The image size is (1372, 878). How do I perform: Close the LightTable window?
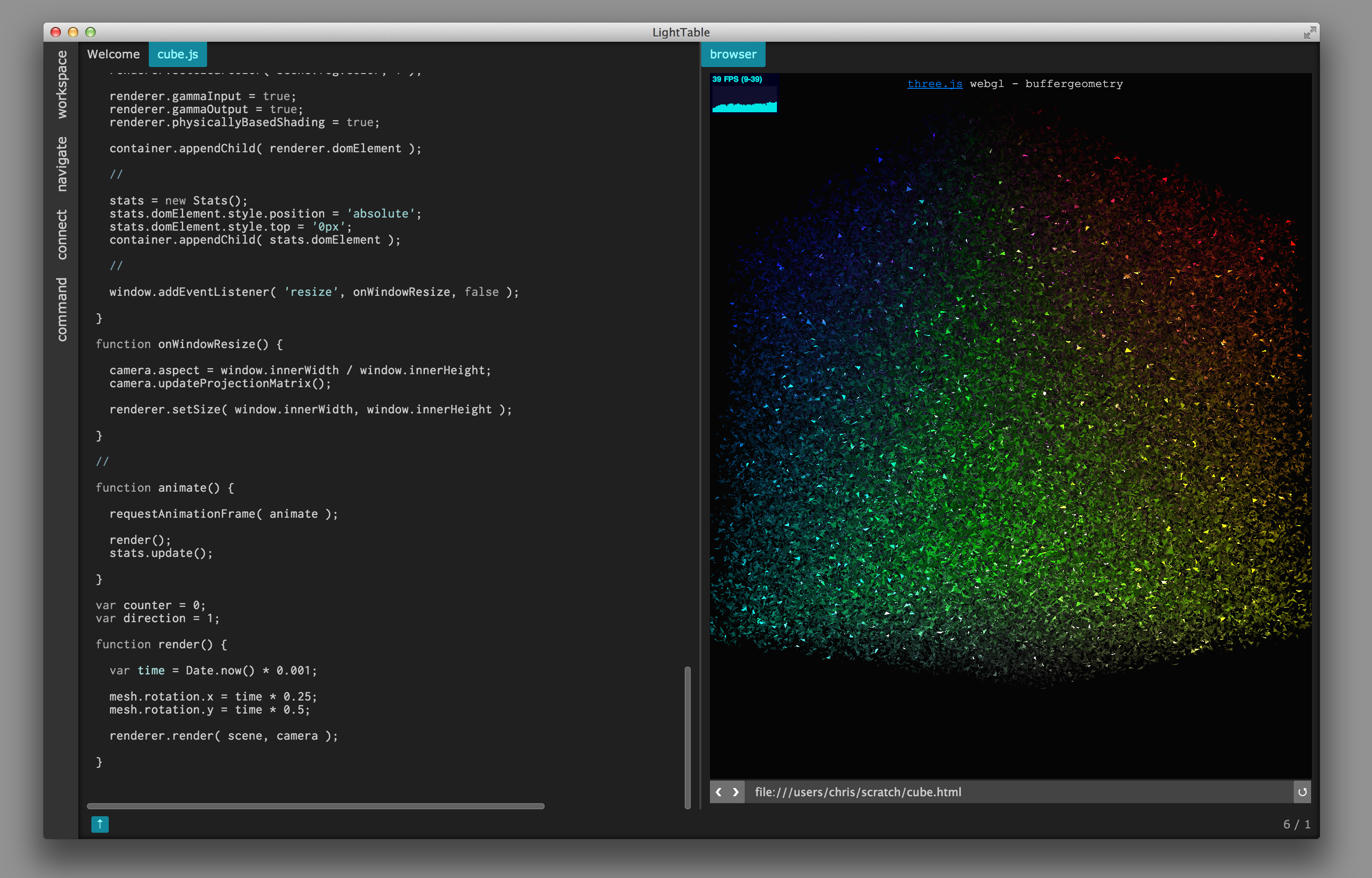55,33
